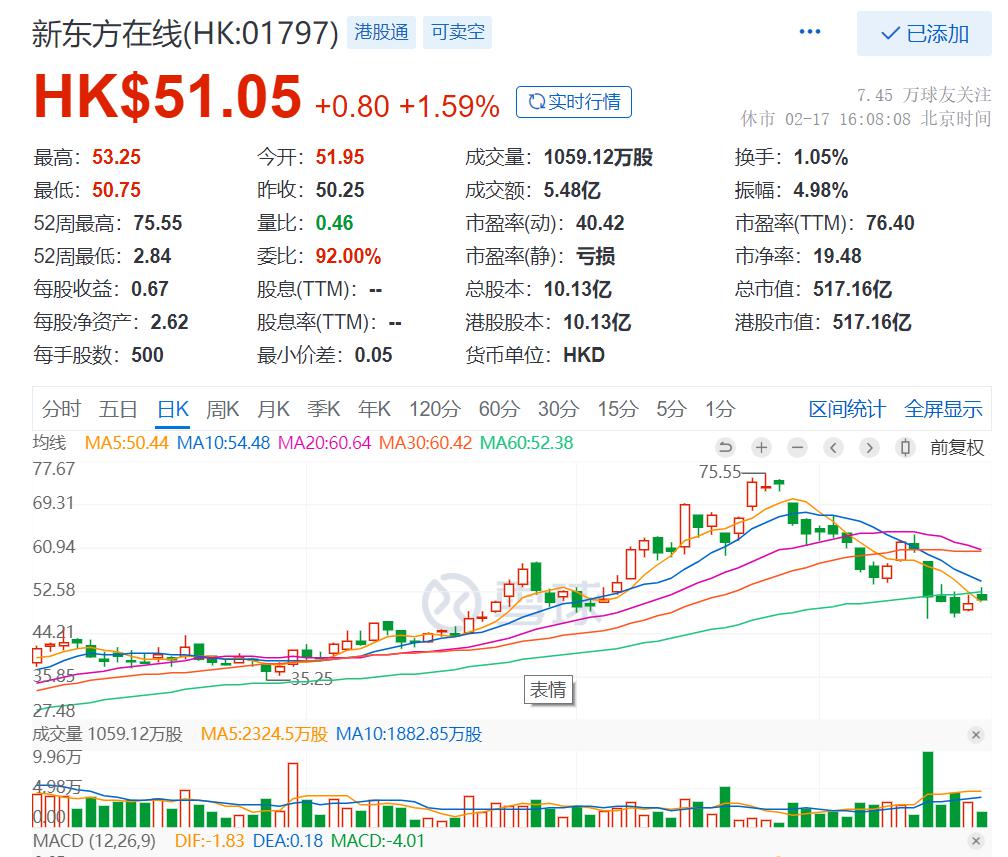The width and height of the screenshot is (1008, 857).
Task: Open the 前复权 adjustment dropdown
Action: point(957,447)
